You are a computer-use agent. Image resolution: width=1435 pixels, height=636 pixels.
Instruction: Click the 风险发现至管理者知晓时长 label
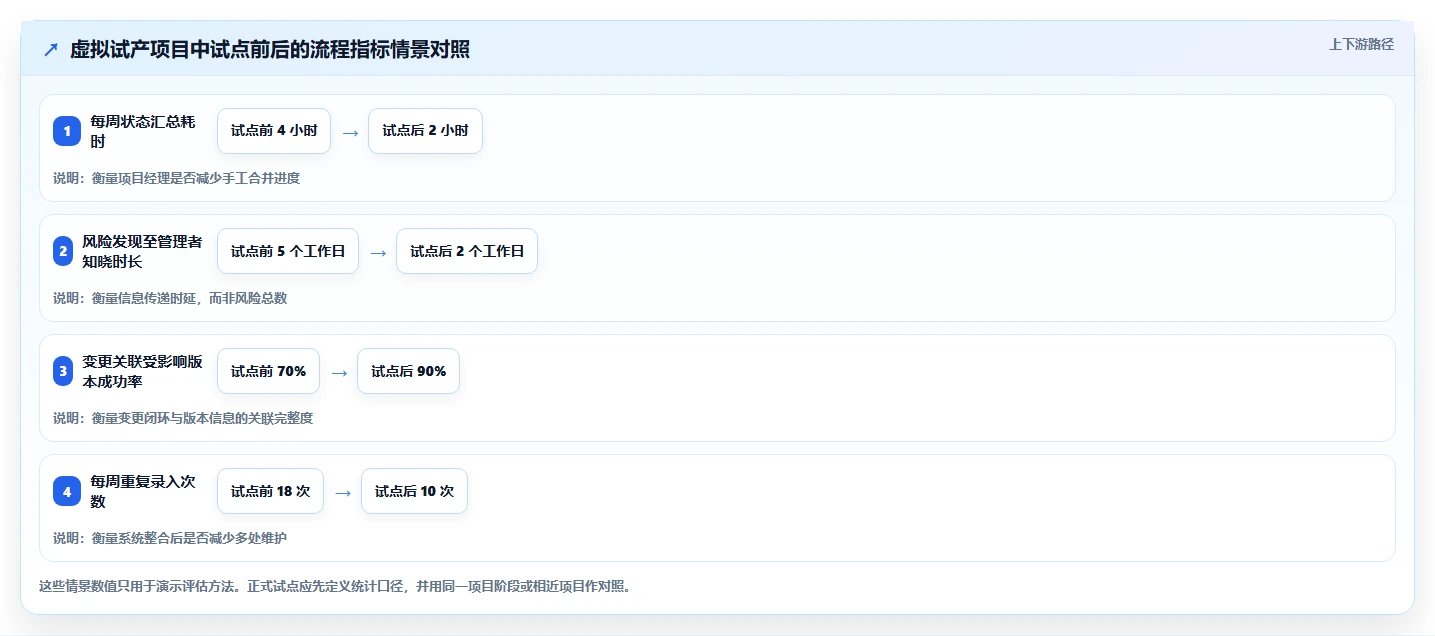(x=142, y=251)
